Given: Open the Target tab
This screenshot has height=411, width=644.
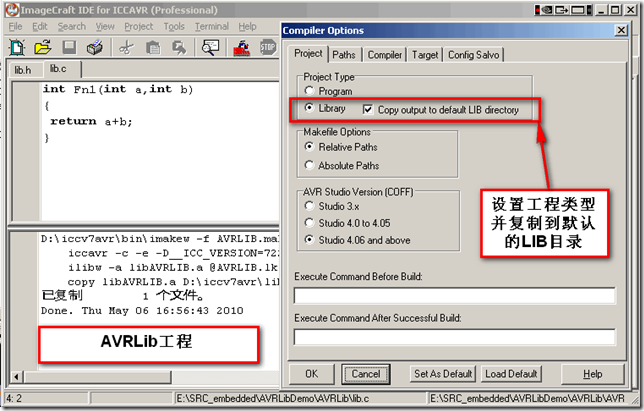Looking at the screenshot, I should coord(425,55).
